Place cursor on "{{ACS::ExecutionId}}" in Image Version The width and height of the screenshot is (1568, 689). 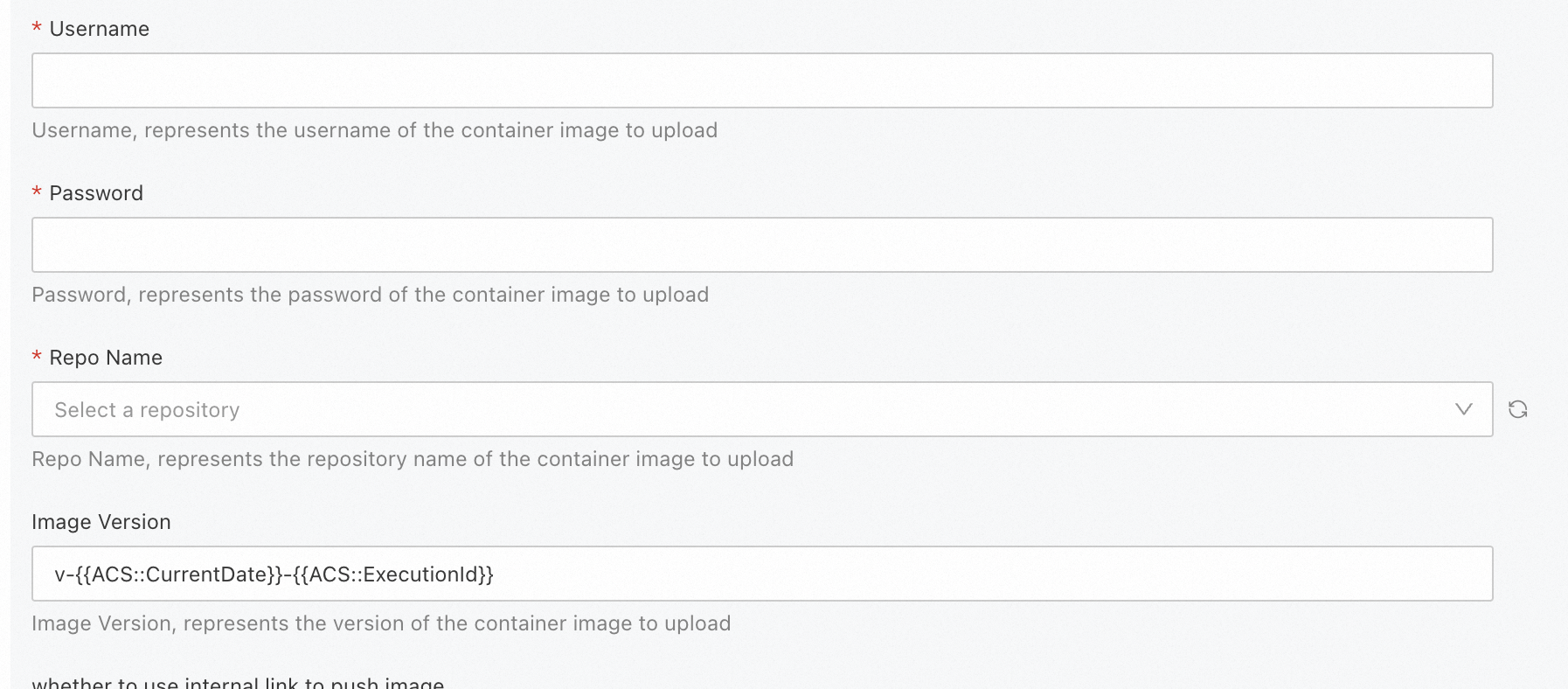pos(393,574)
